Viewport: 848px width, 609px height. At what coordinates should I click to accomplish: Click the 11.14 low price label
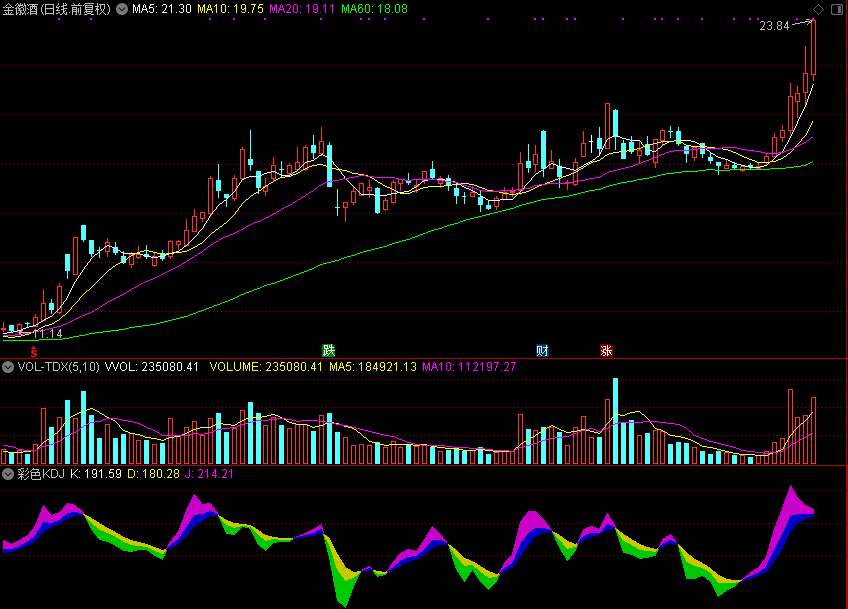pos(48,334)
